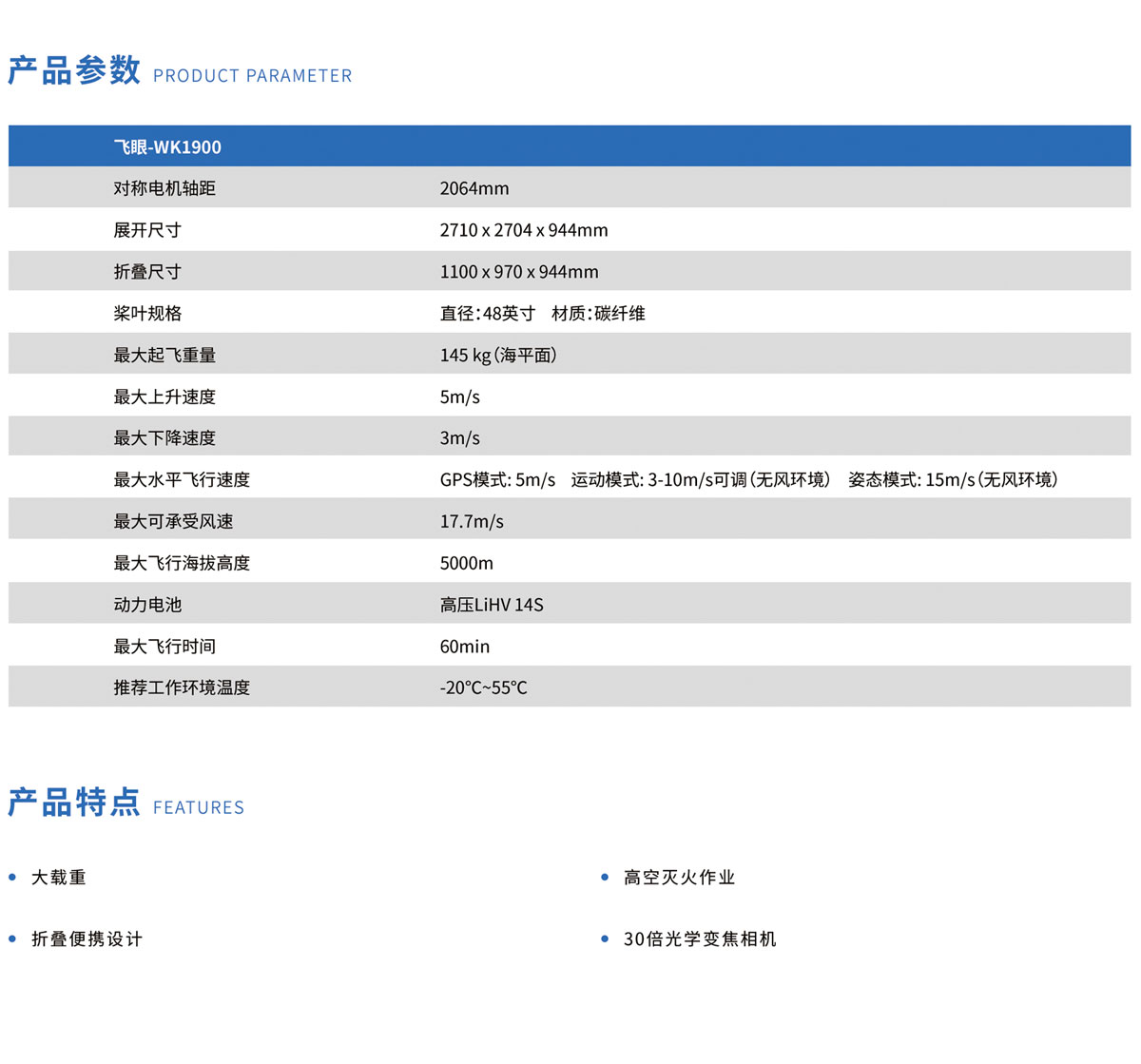Select the 60min flight time value
This screenshot has width=1141, height=1064.
point(464,647)
